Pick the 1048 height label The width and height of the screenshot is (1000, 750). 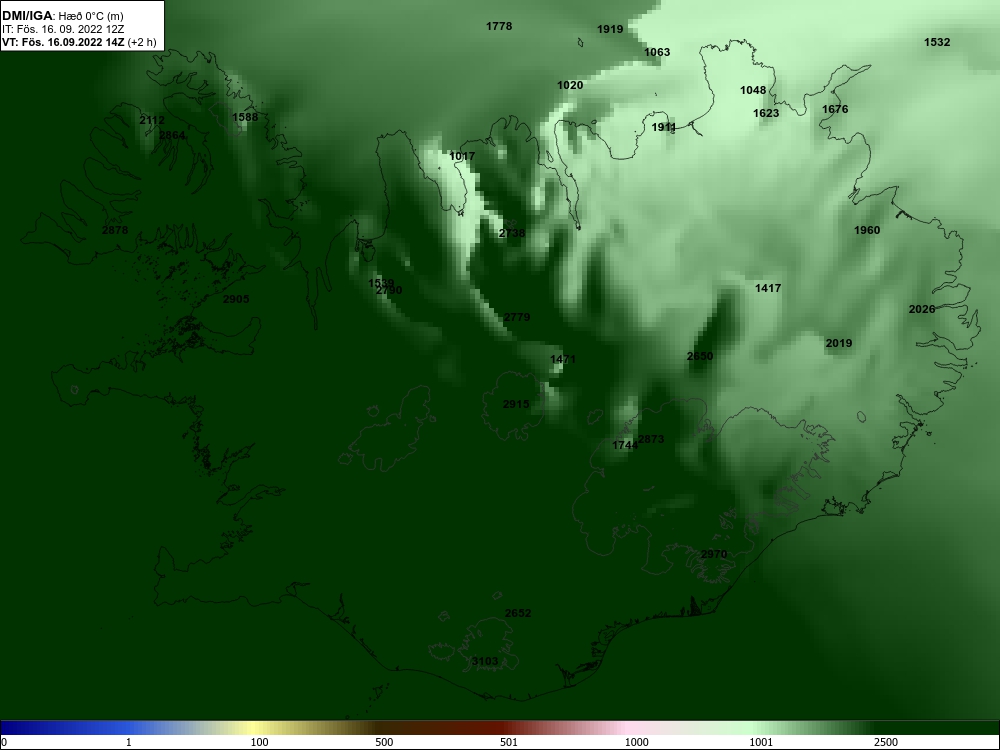[x=753, y=90]
